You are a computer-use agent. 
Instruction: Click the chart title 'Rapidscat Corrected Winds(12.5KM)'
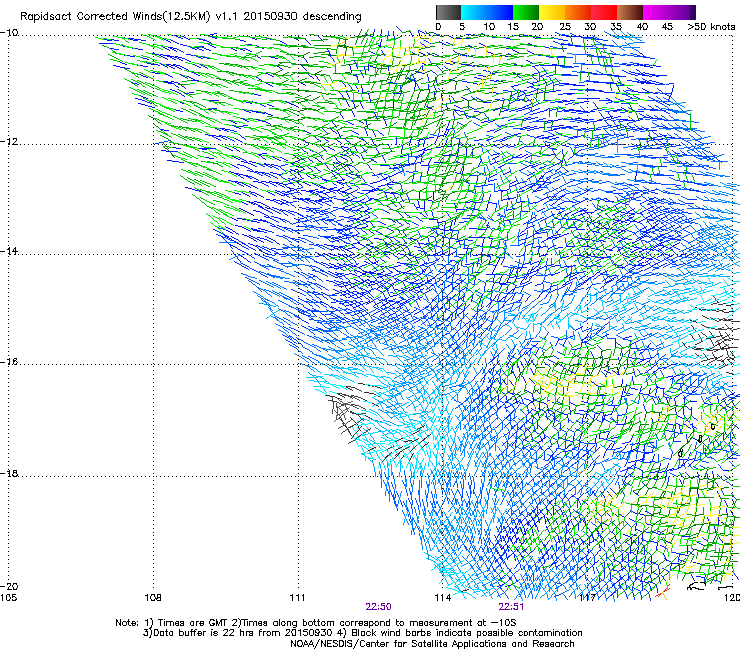click(115, 17)
